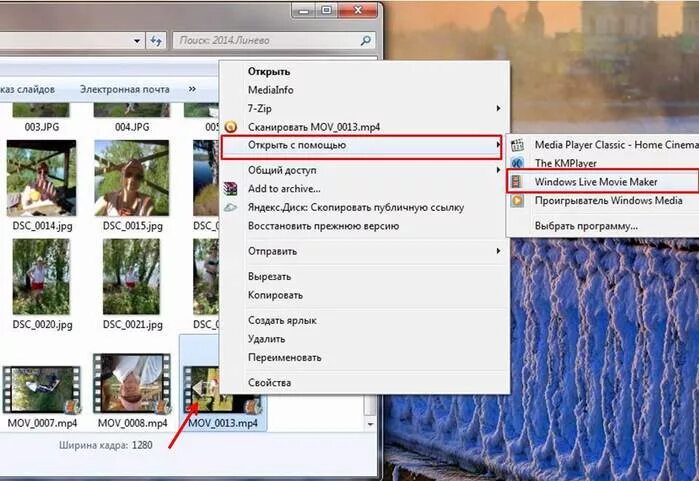Click the Windows Media Player icon
Screen dimensions: 699x481
pyautogui.click(x=518, y=201)
